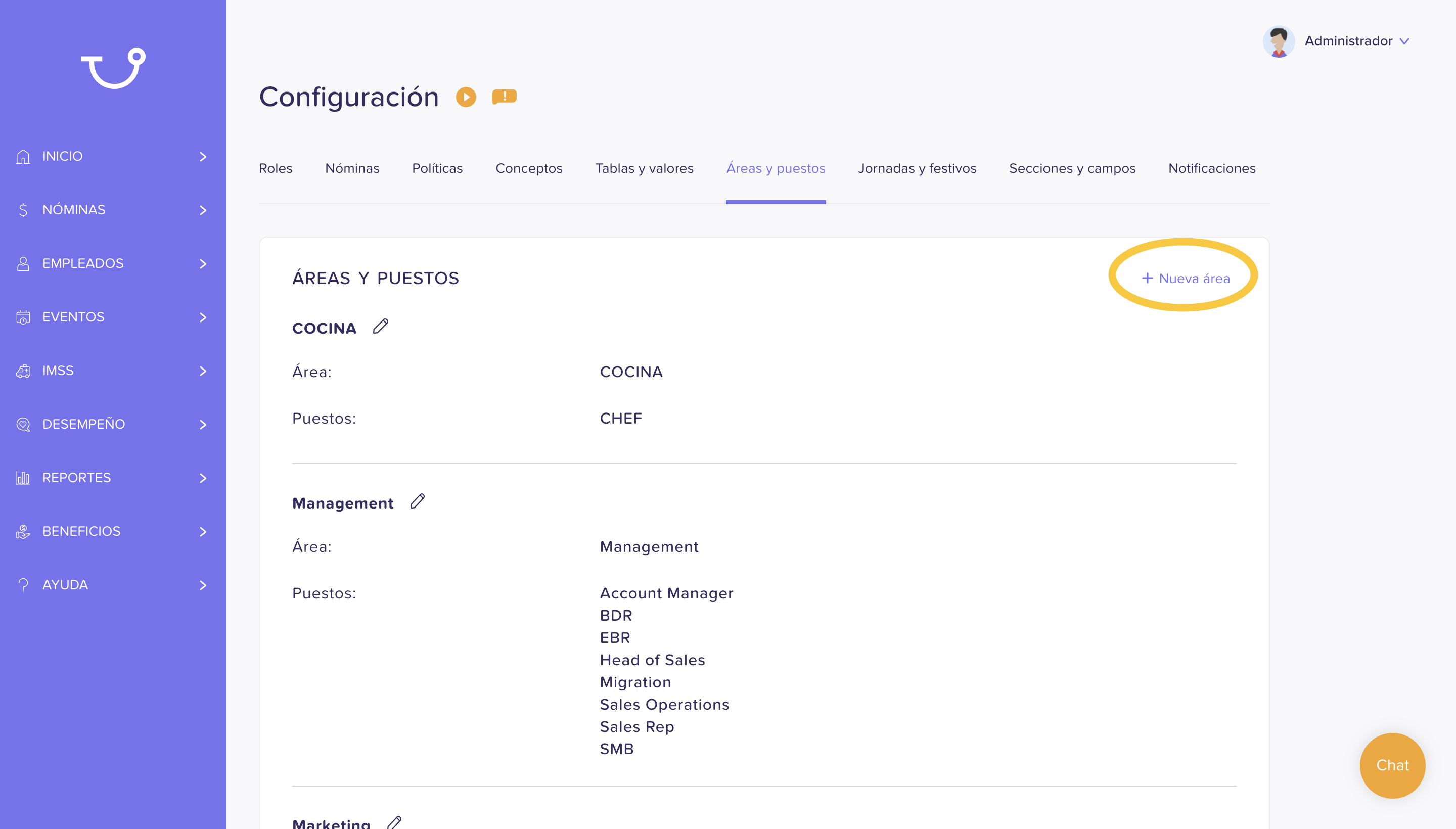This screenshot has width=1456, height=829.
Task: Open the Jornadas y festivos tab
Action: [917, 168]
